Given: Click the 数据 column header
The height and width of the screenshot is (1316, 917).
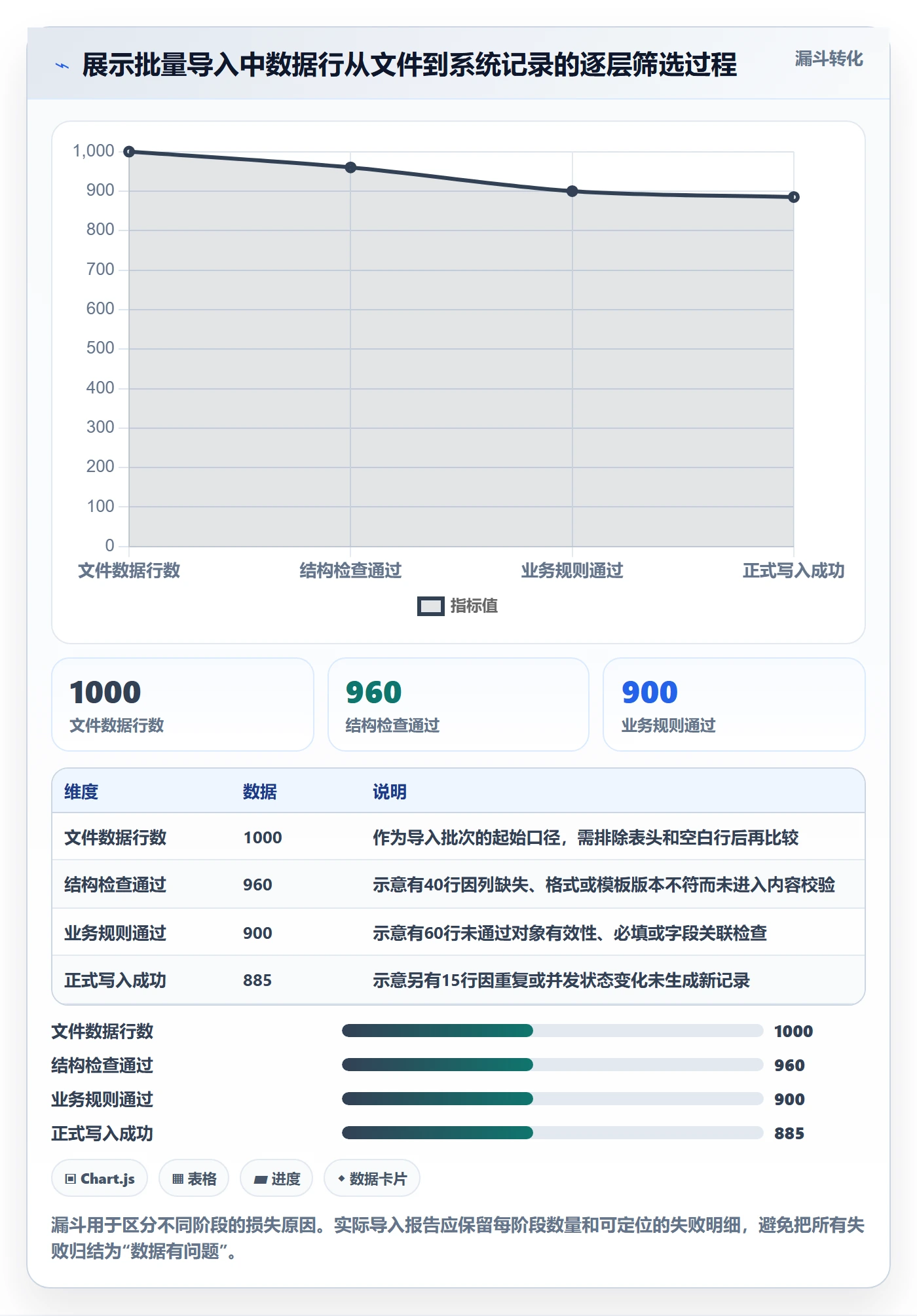Looking at the screenshot, I should [260, 792].
